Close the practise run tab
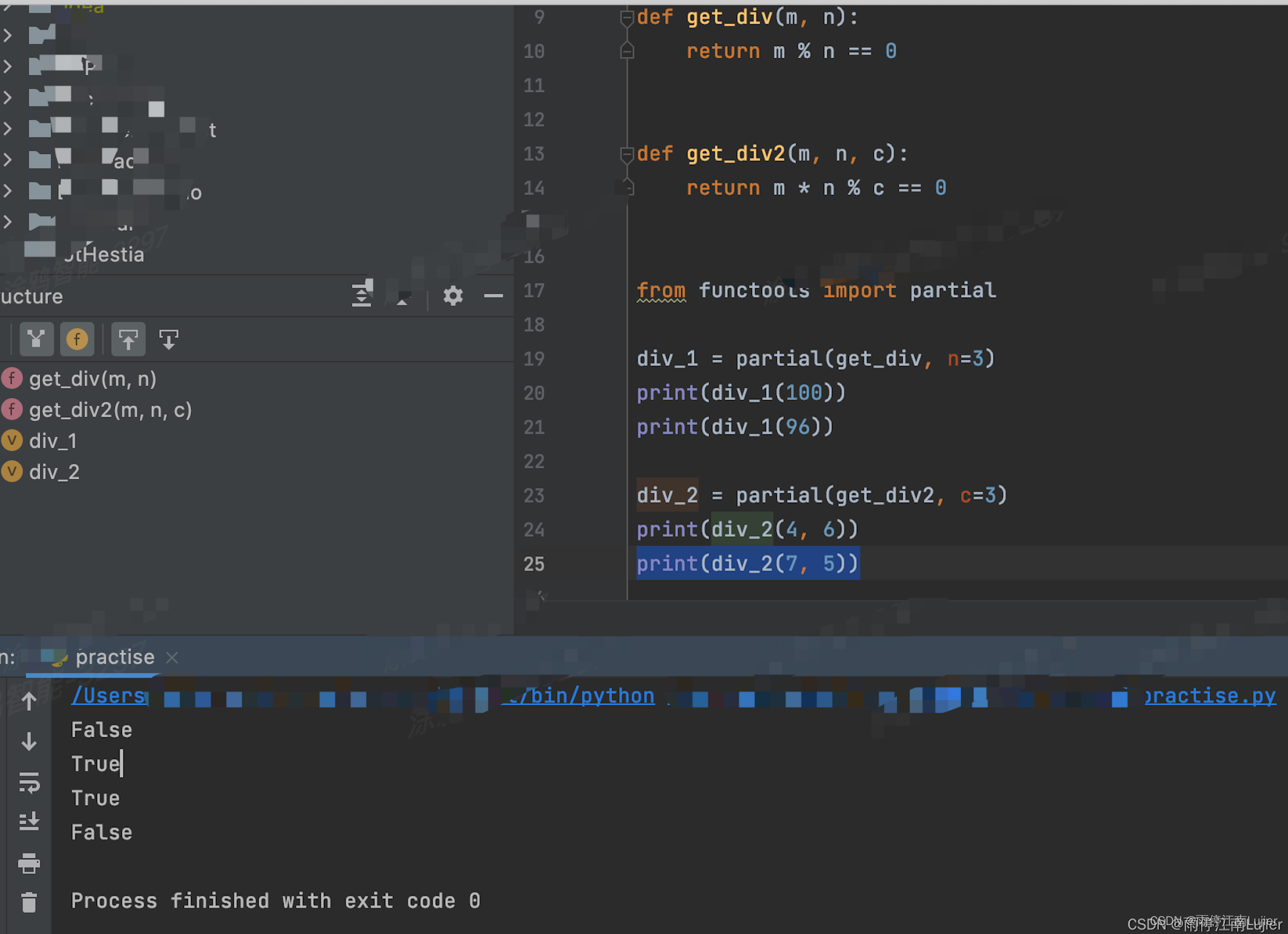Image resolution: width=1288 pixels, height=934 pixels. click(x=172, y=657)
